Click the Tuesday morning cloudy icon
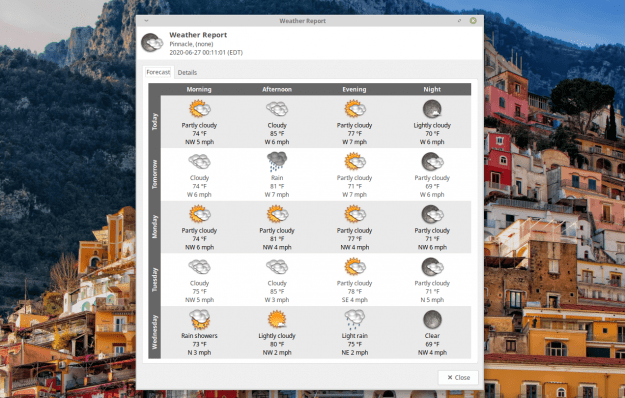The height and width of the screenshot is (398, 625). pos(199,267)
